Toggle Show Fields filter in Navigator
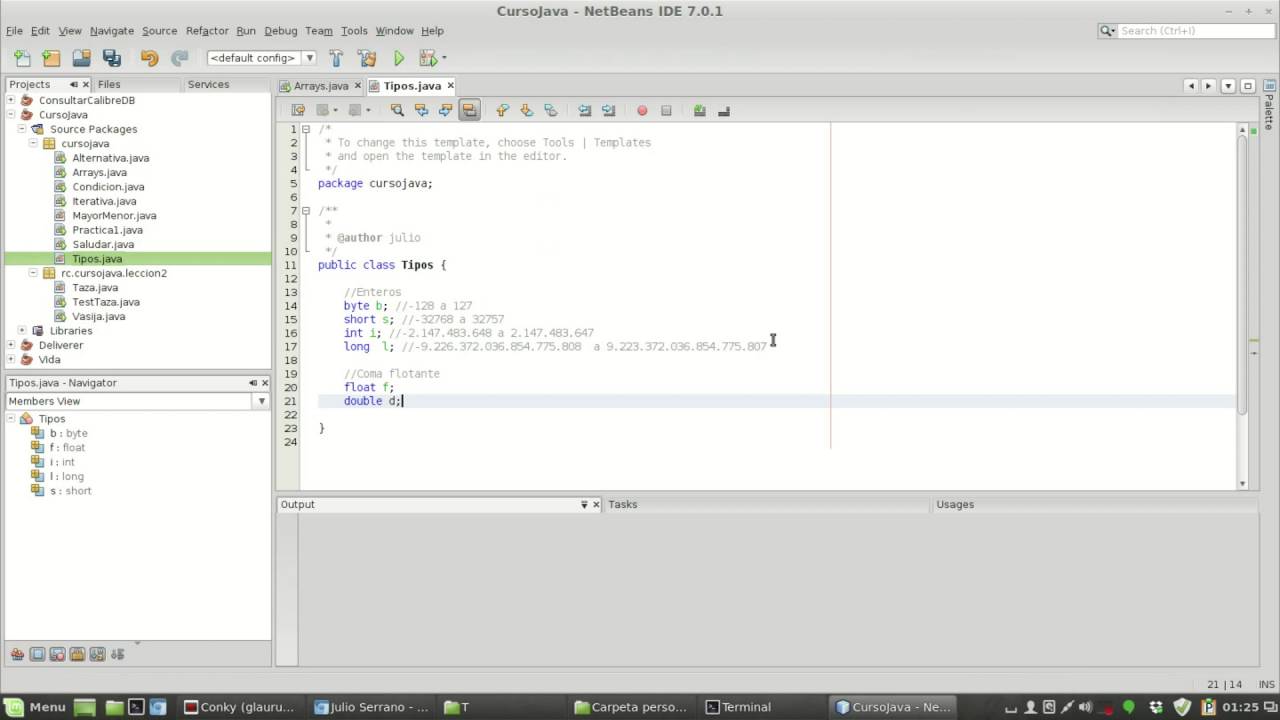Image resolution: width=1280 pixels, height=720 pixels. 37,654
